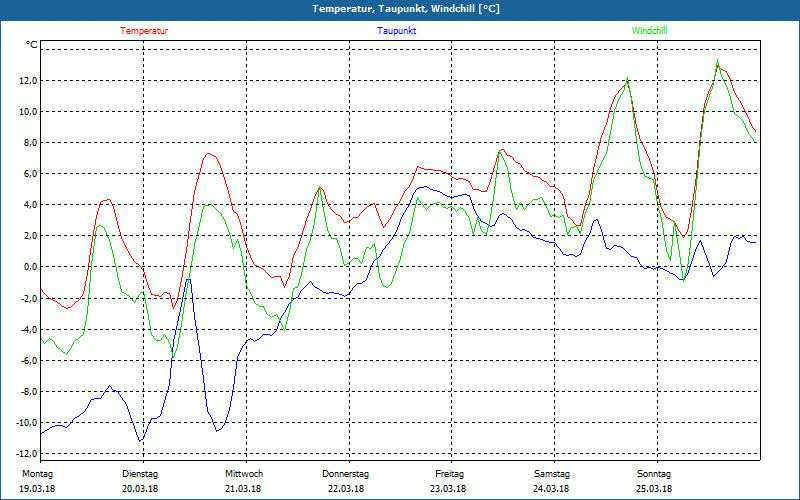Click the Montag day label
Viewport: 800px width, 500px height.
coord(37,474)
